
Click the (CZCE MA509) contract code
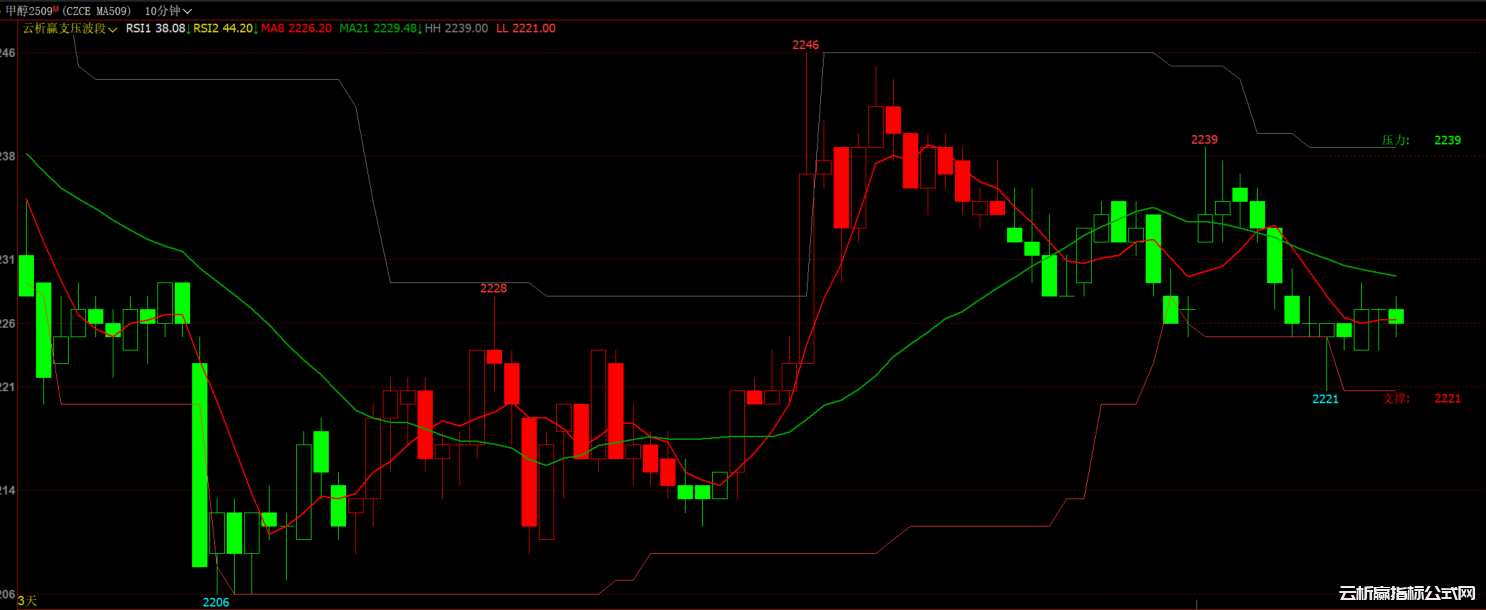(x=98, y=10)
